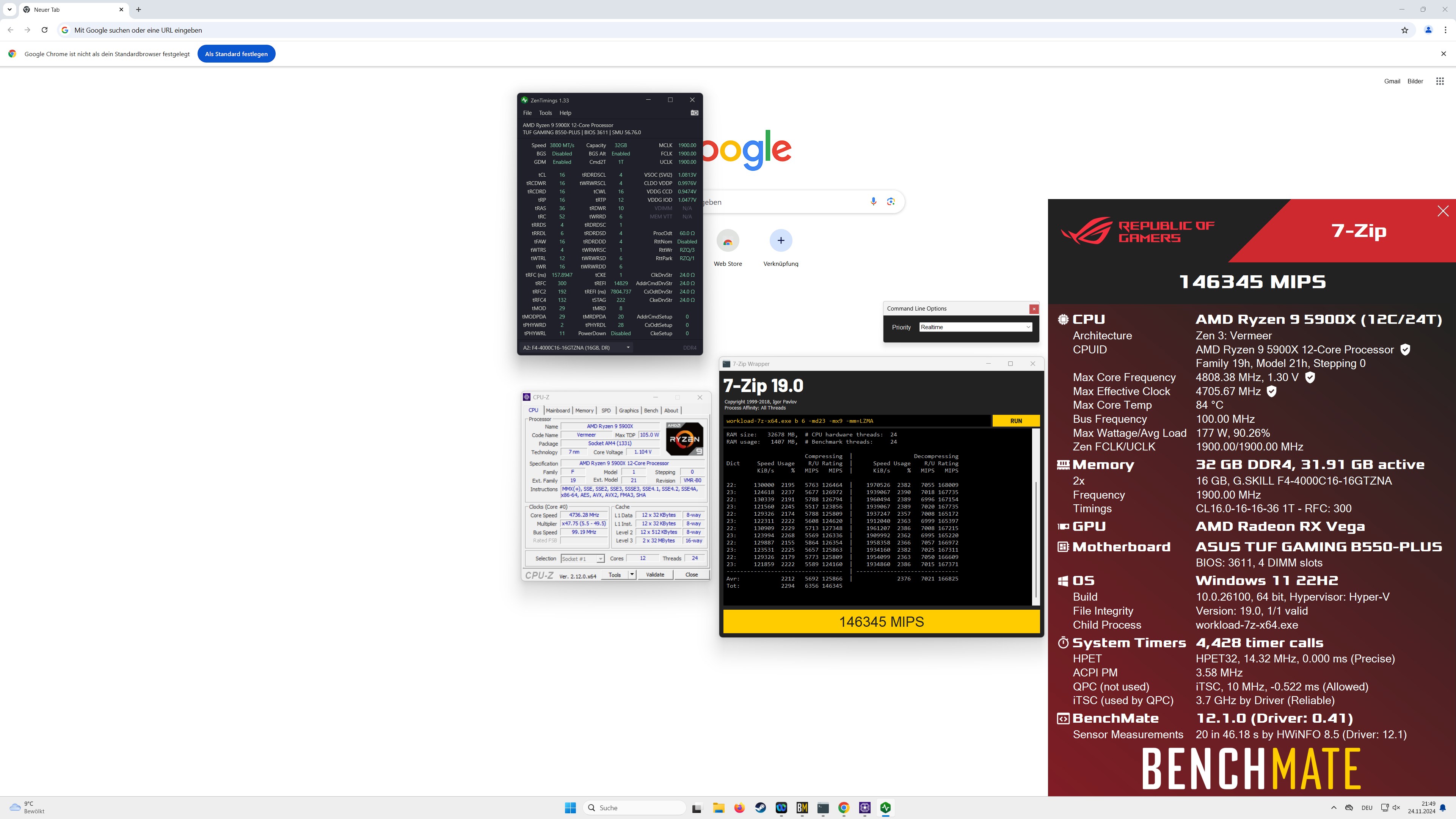Open the Chrome three-dot menu

[x=1446, y=30]
